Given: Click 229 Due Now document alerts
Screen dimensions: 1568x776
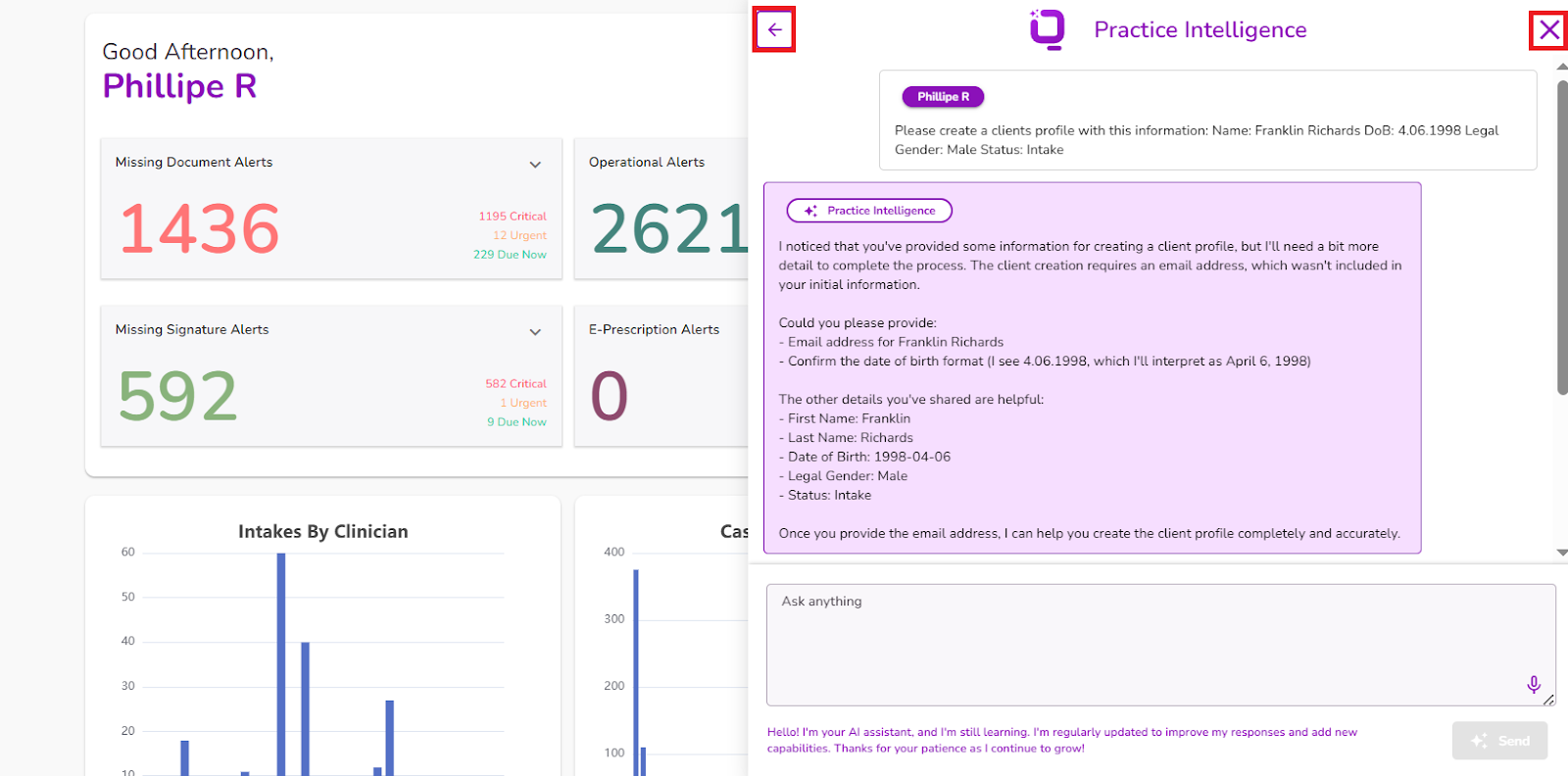Looking at the screenshot, I should tap(510, 255).
